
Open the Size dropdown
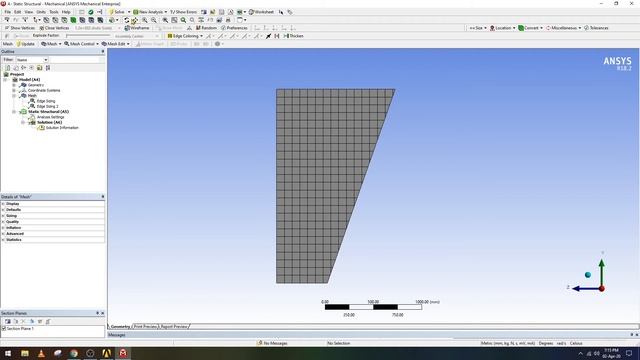tap(477, 28)
